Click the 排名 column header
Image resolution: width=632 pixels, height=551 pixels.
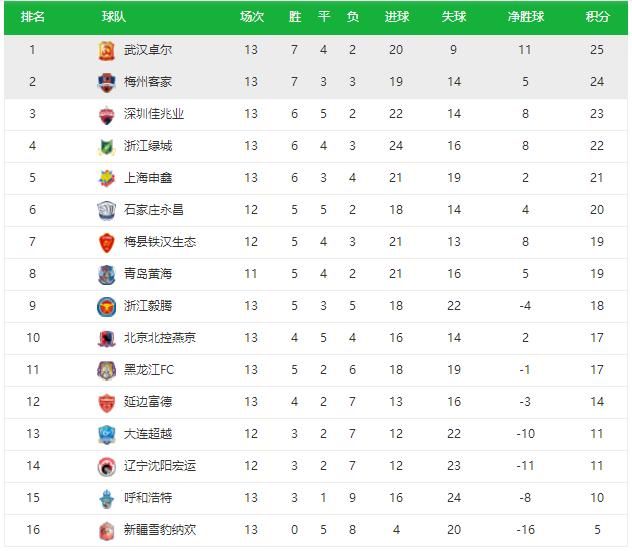(33, 17)
